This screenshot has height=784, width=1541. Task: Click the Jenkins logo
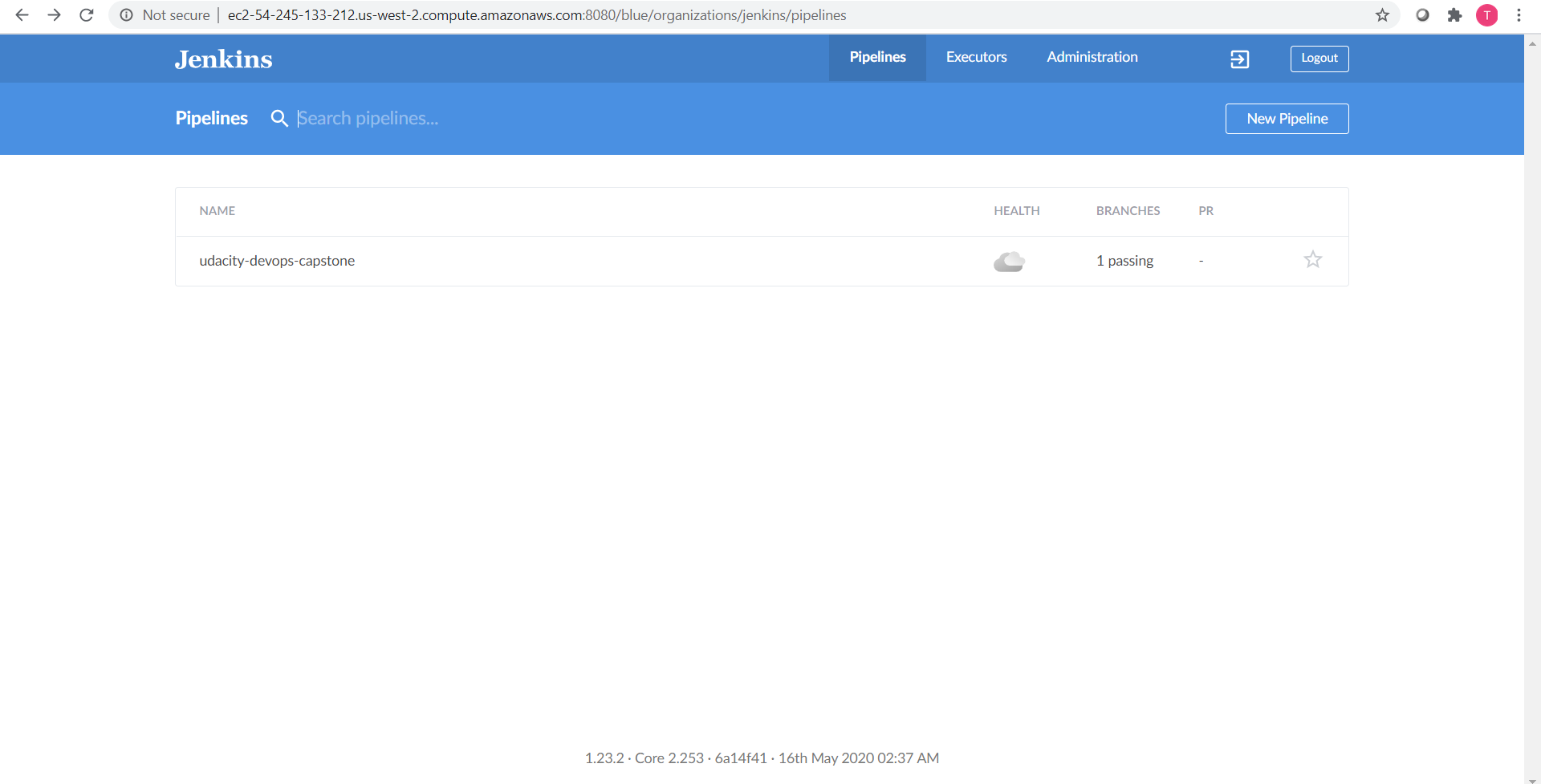[223, 59]
